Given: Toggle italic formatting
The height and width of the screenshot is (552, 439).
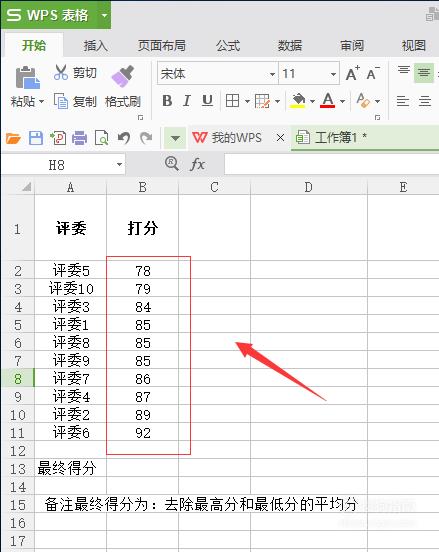Looking at the screenshot, I should pyautogui.click(x=187, y=101).
